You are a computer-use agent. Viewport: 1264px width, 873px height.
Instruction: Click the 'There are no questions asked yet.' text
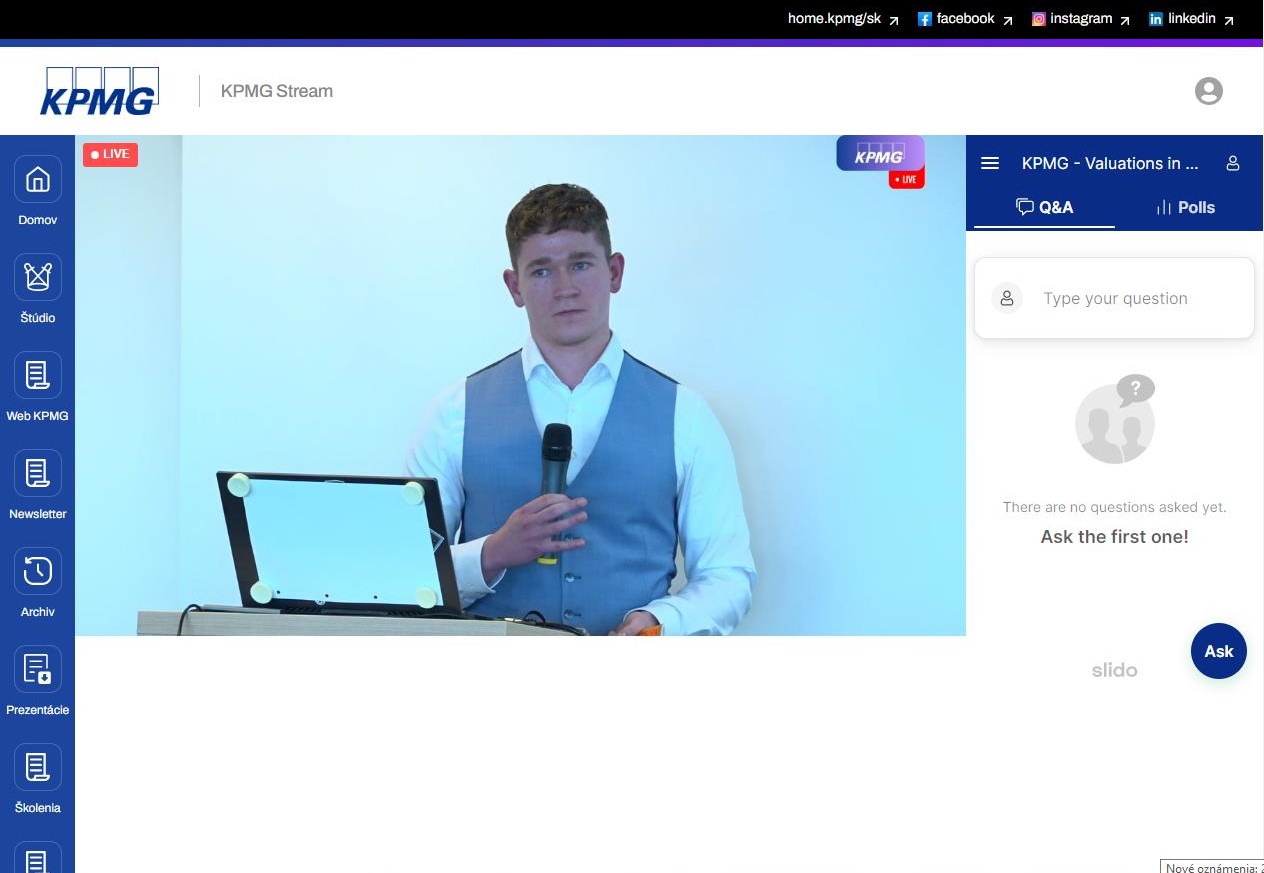pyautogui.click(x=1114, y=507)
